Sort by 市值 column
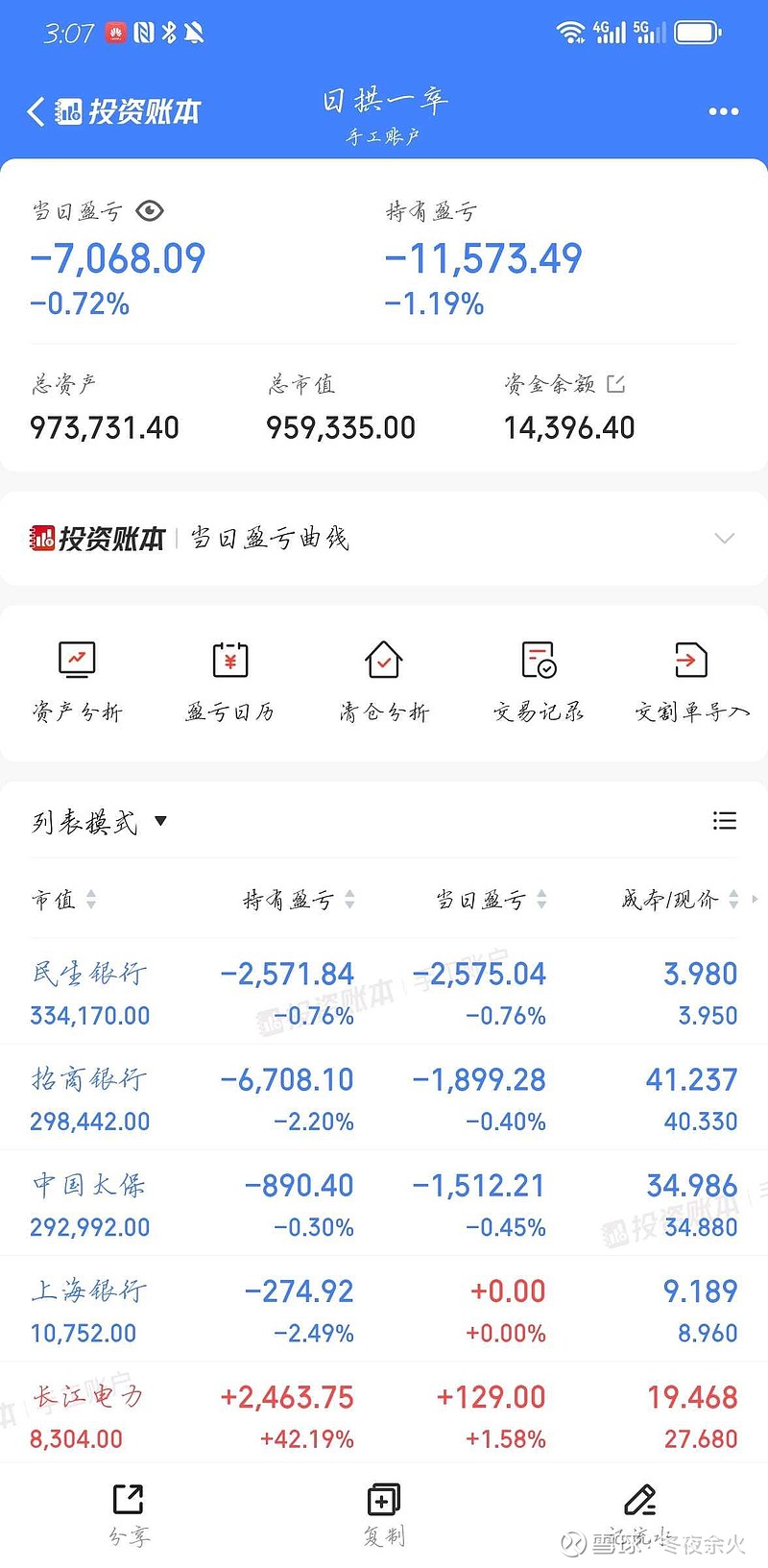The width and height of the screenshot is (768, 1568). point(63,900)
